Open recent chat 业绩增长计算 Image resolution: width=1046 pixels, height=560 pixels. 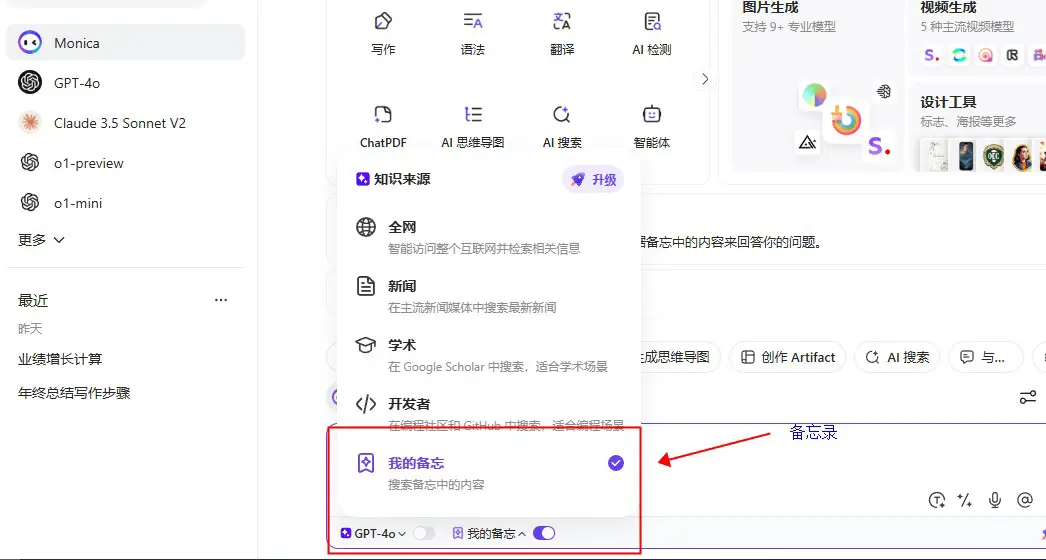[x=60, y=359]
